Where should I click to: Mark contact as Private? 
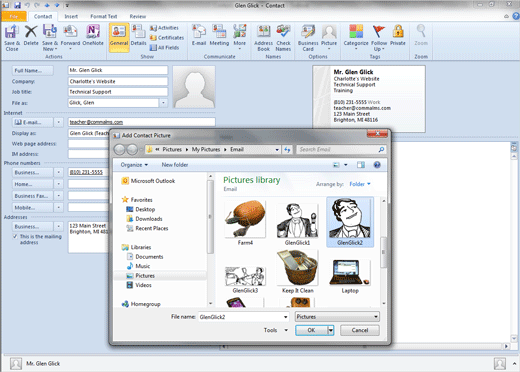[x=398, y=35]
